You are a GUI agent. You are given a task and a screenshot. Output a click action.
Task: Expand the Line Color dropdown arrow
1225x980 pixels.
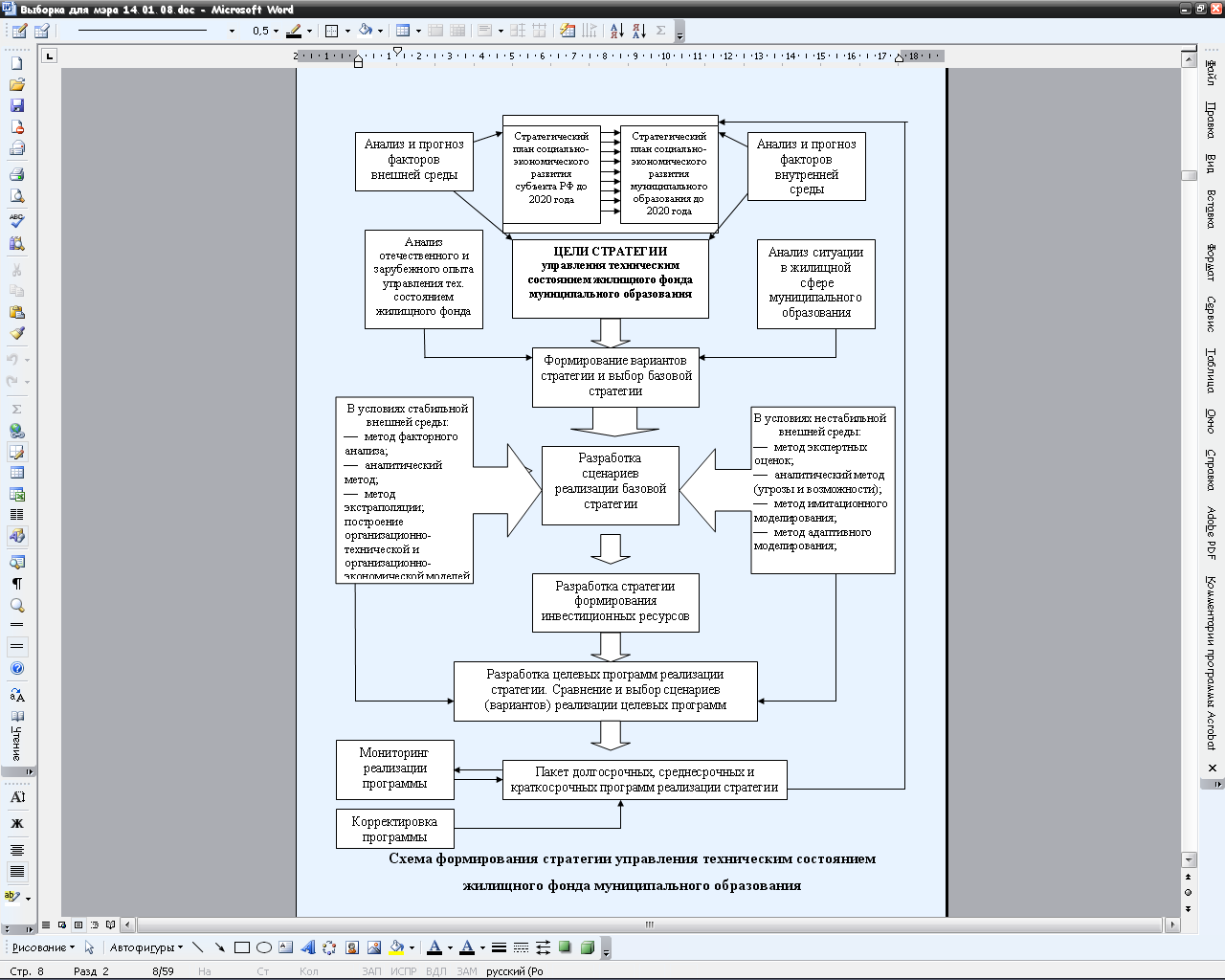(449, 947)
